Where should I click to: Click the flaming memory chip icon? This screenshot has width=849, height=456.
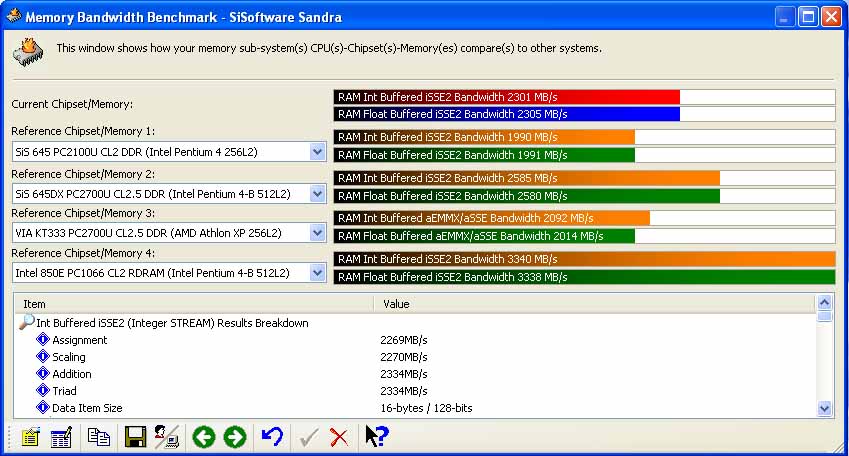[28, 52]
